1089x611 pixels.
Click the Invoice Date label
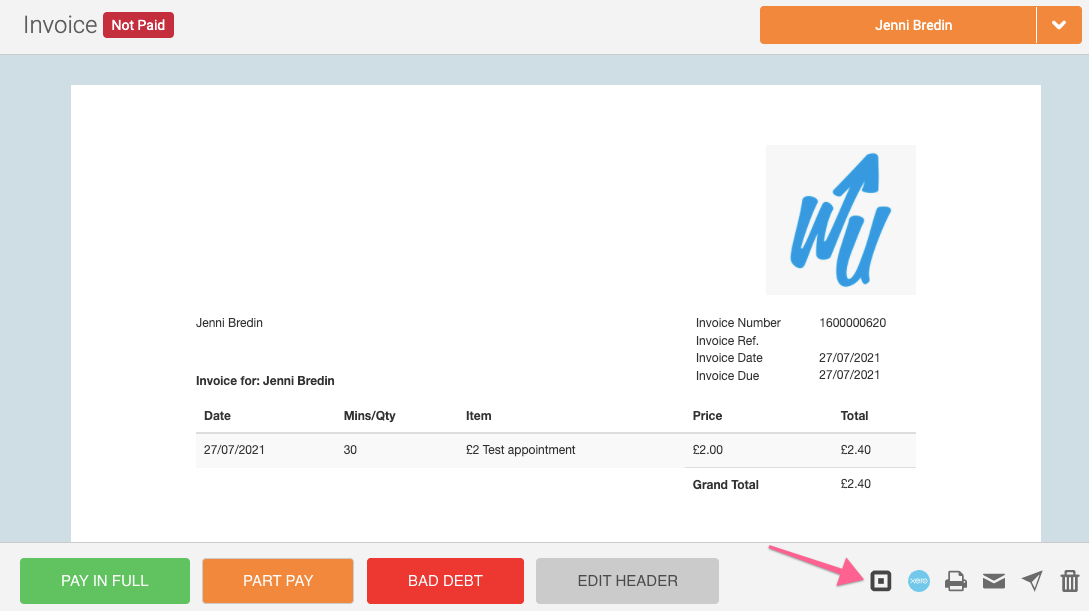729,358
